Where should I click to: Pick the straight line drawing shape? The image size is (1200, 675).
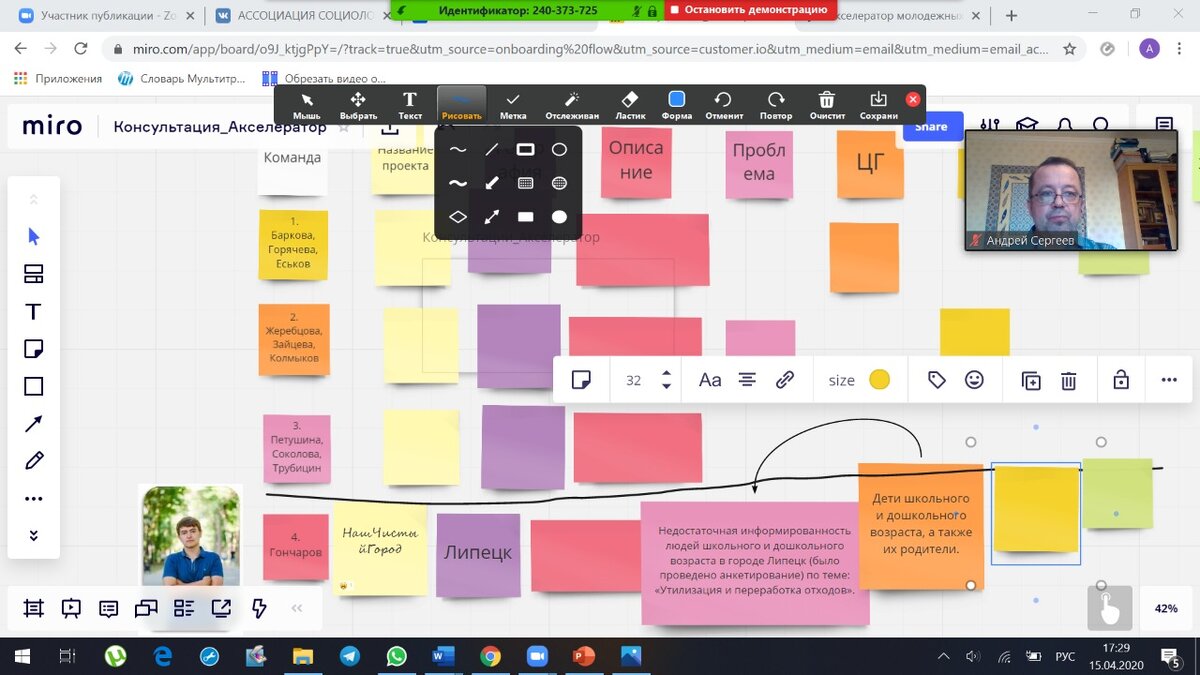click(492, 150)
